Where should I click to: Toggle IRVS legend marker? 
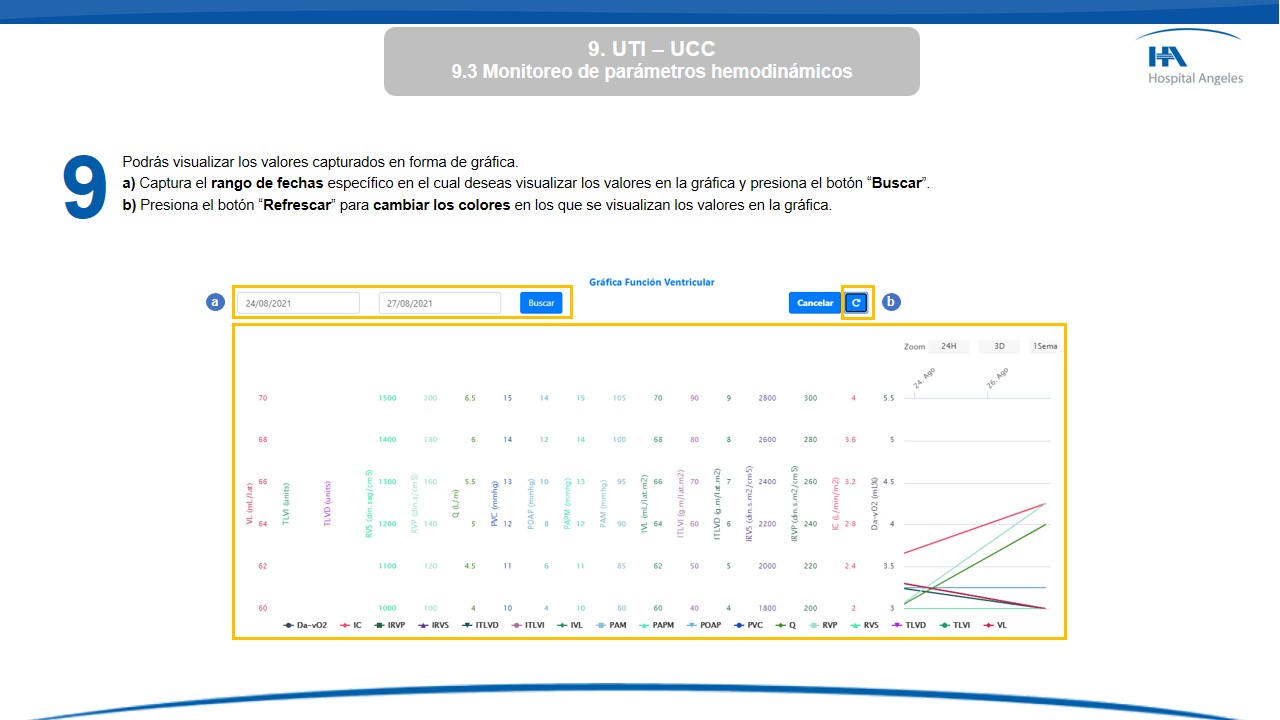pos(435,625)
